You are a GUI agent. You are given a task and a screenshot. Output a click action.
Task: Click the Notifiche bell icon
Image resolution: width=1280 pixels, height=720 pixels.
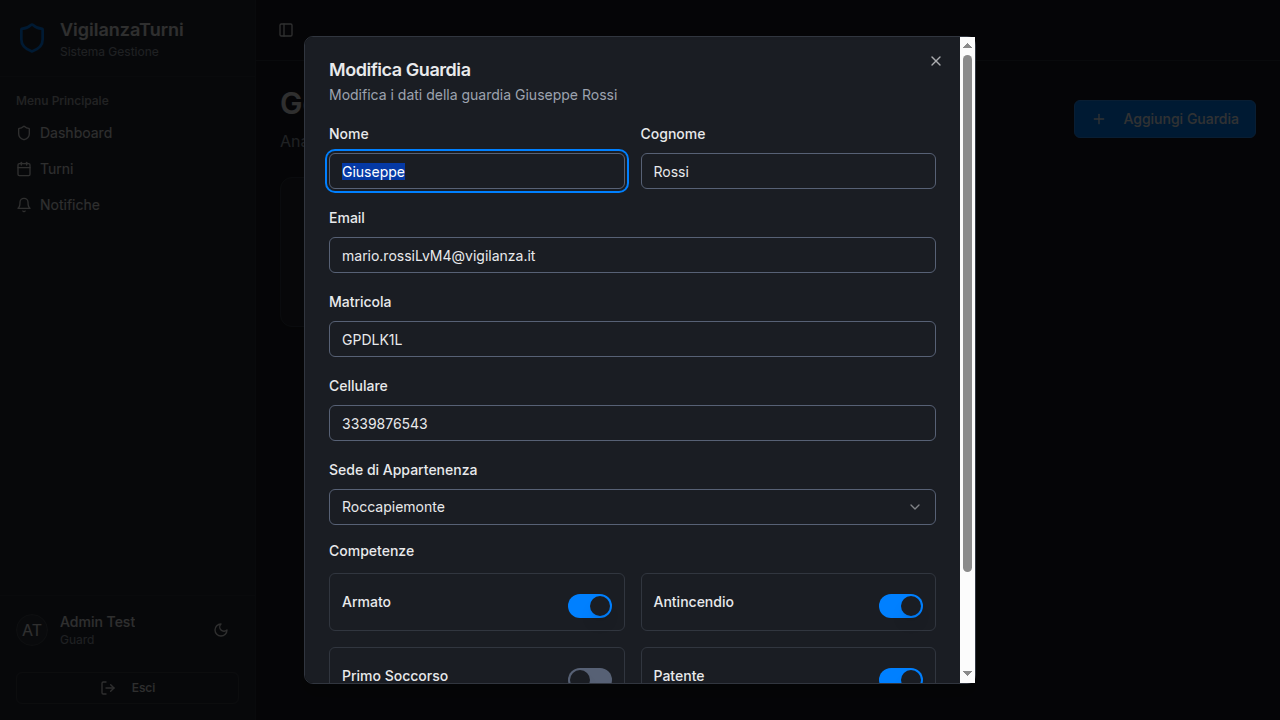point(25,205)
